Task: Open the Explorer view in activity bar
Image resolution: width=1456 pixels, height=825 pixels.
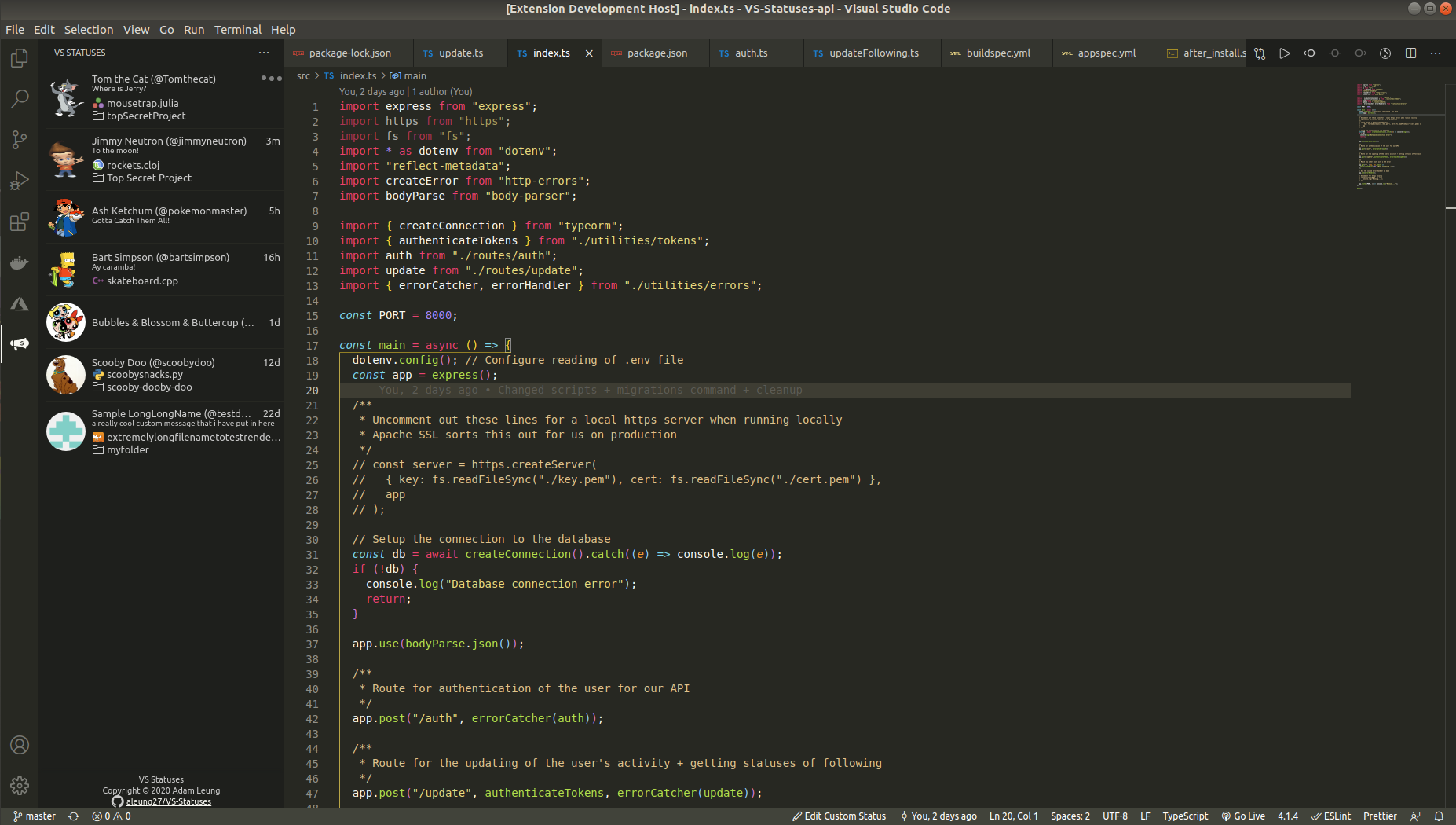Action: point(20,58)
